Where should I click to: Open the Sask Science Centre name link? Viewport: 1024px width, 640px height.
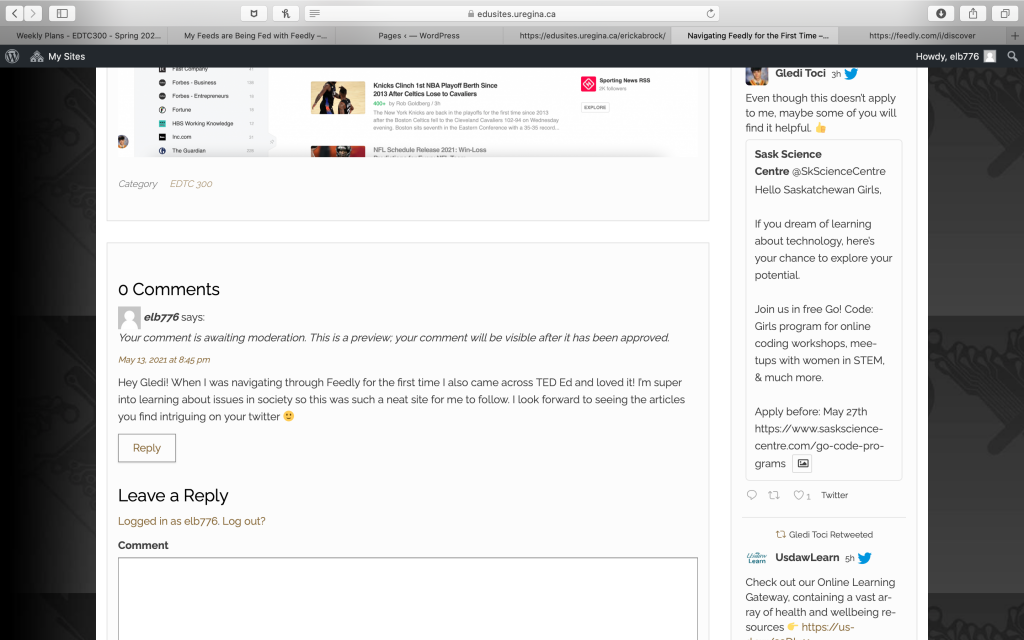coord(788,163)
